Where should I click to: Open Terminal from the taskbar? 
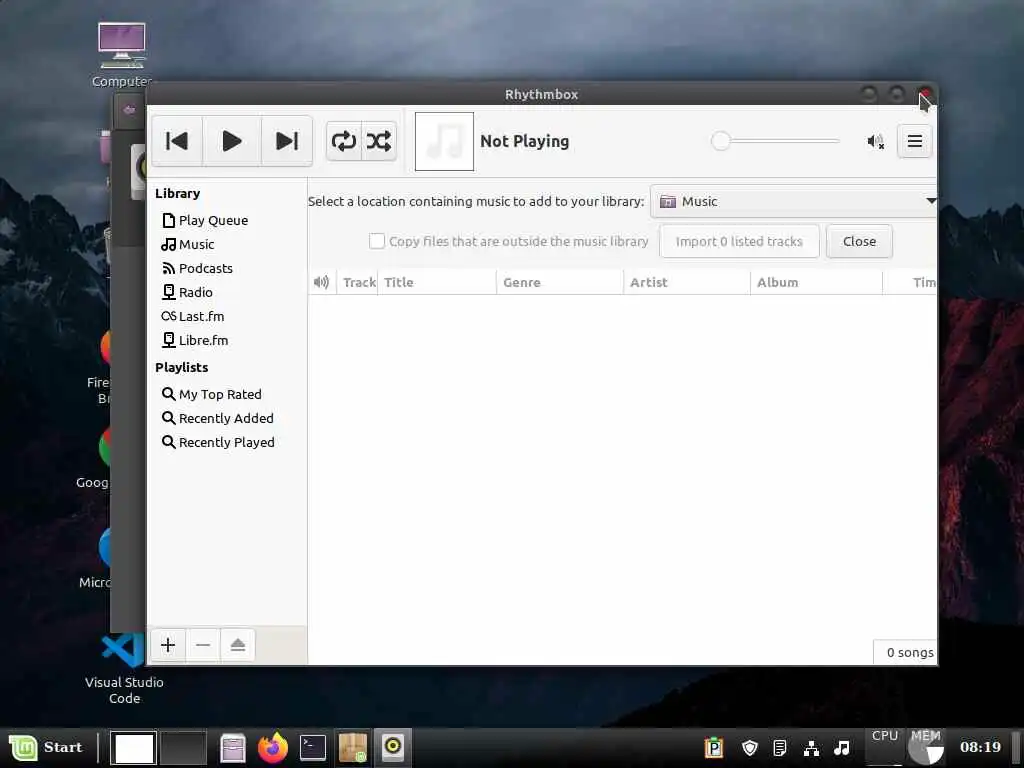(x=313, y=748)
